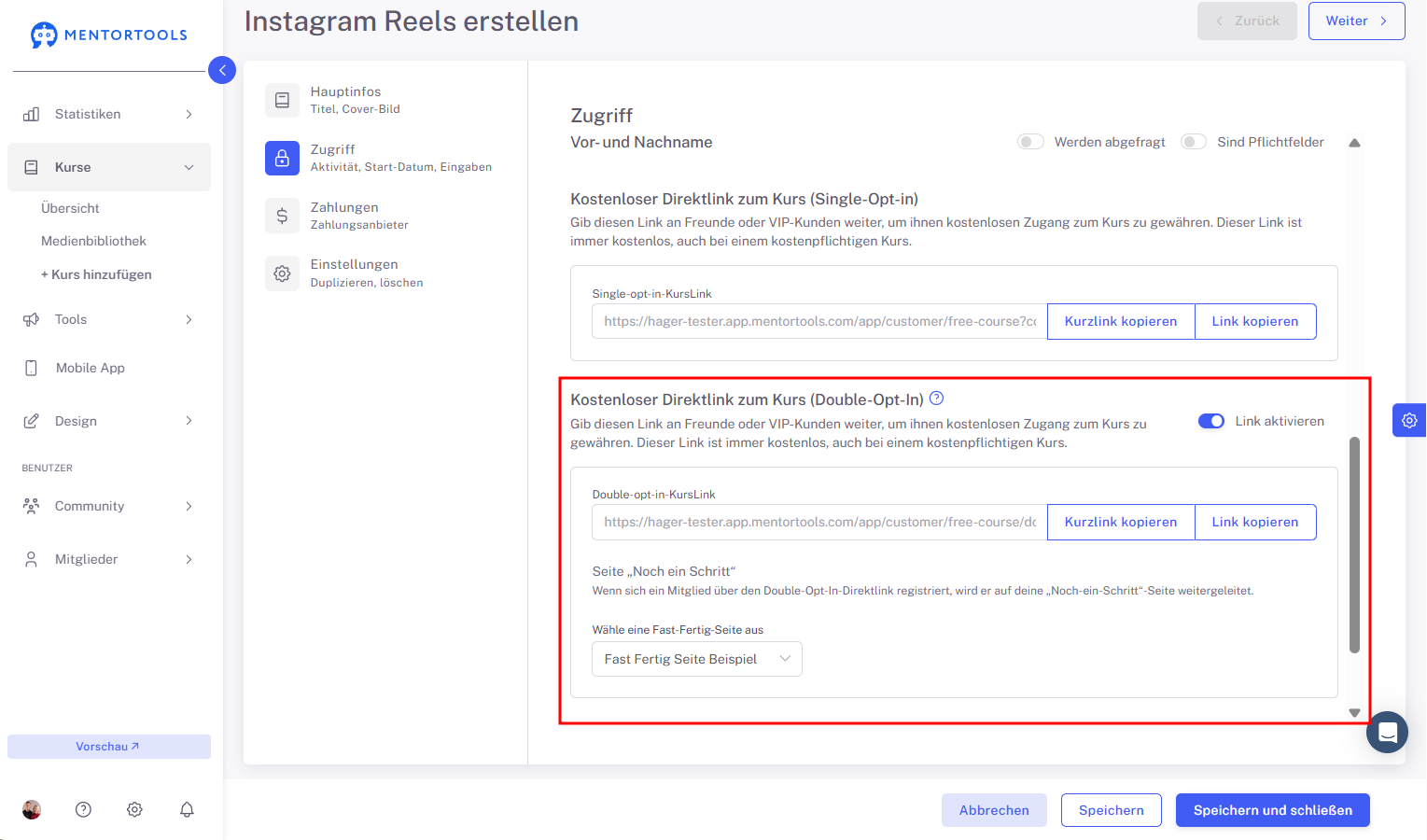Image resolution: width=1427 pixels, height=840 pixels.
Task: Click Speichern und schließen button
Action: pos(1273,810)
